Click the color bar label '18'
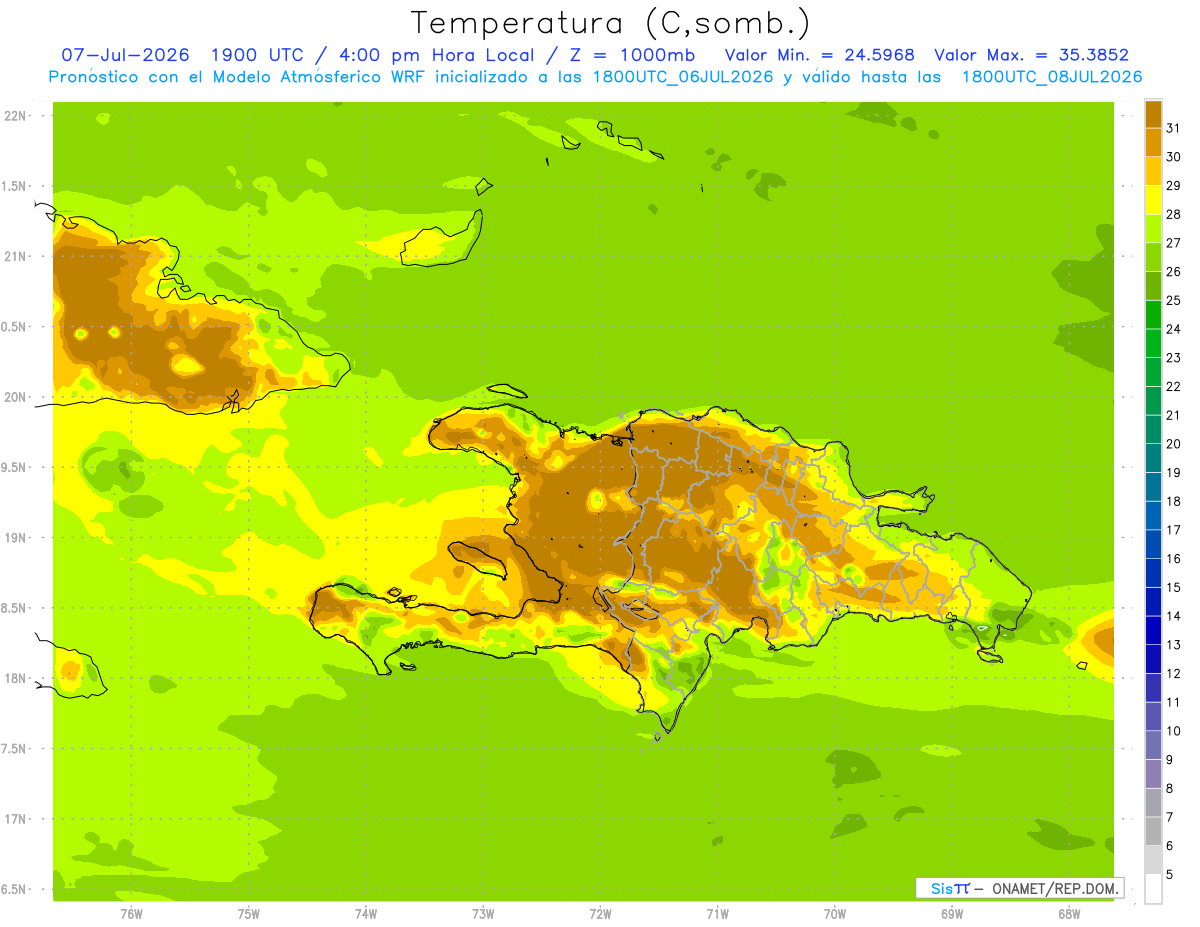 point(1173,501)
